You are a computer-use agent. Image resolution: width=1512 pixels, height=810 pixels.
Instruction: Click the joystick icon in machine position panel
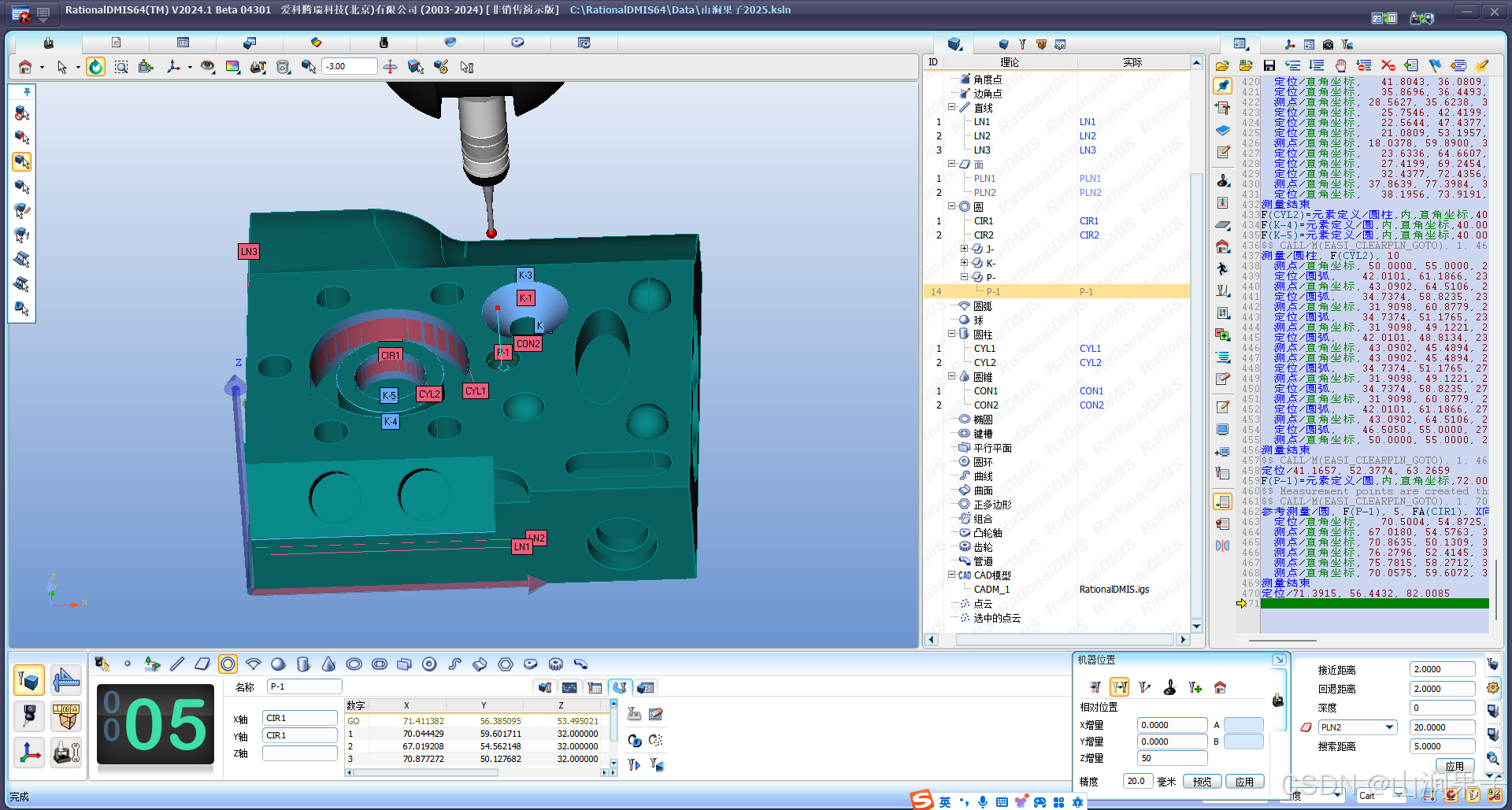(x=1169, y=687)
